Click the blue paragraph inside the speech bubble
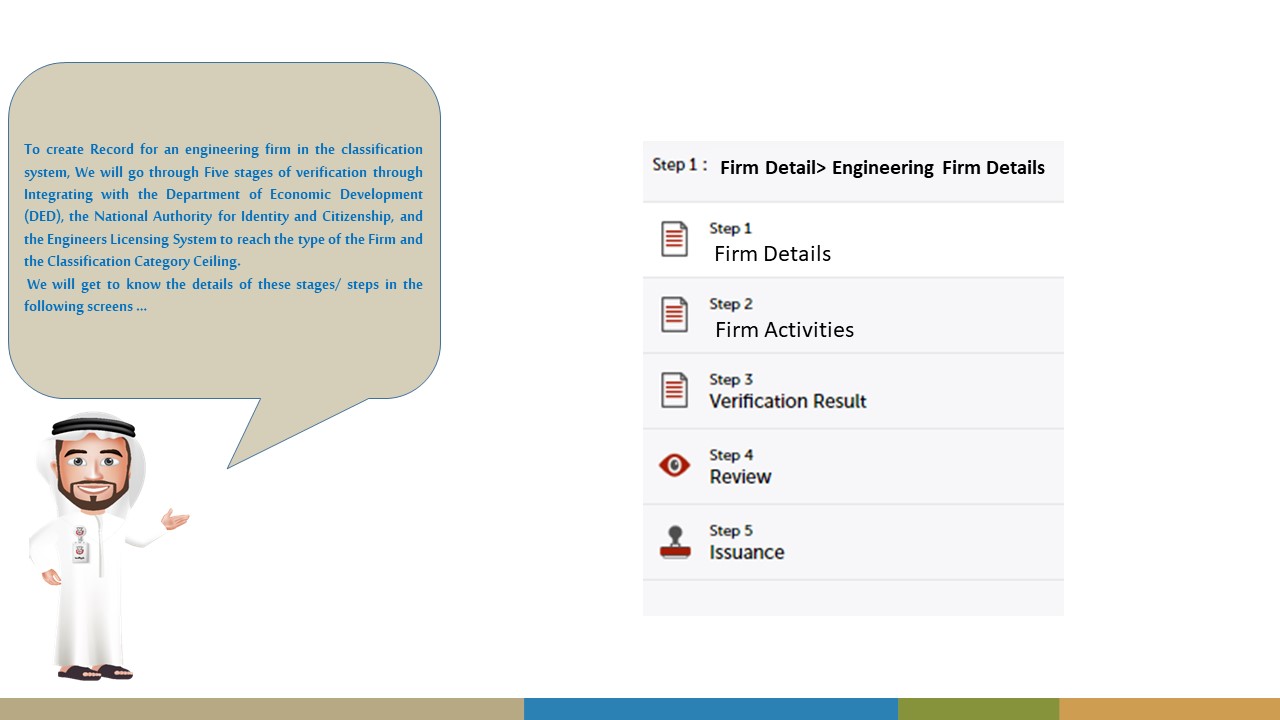The height and width of the screenshot is (720, 1280). coord(223,227)
